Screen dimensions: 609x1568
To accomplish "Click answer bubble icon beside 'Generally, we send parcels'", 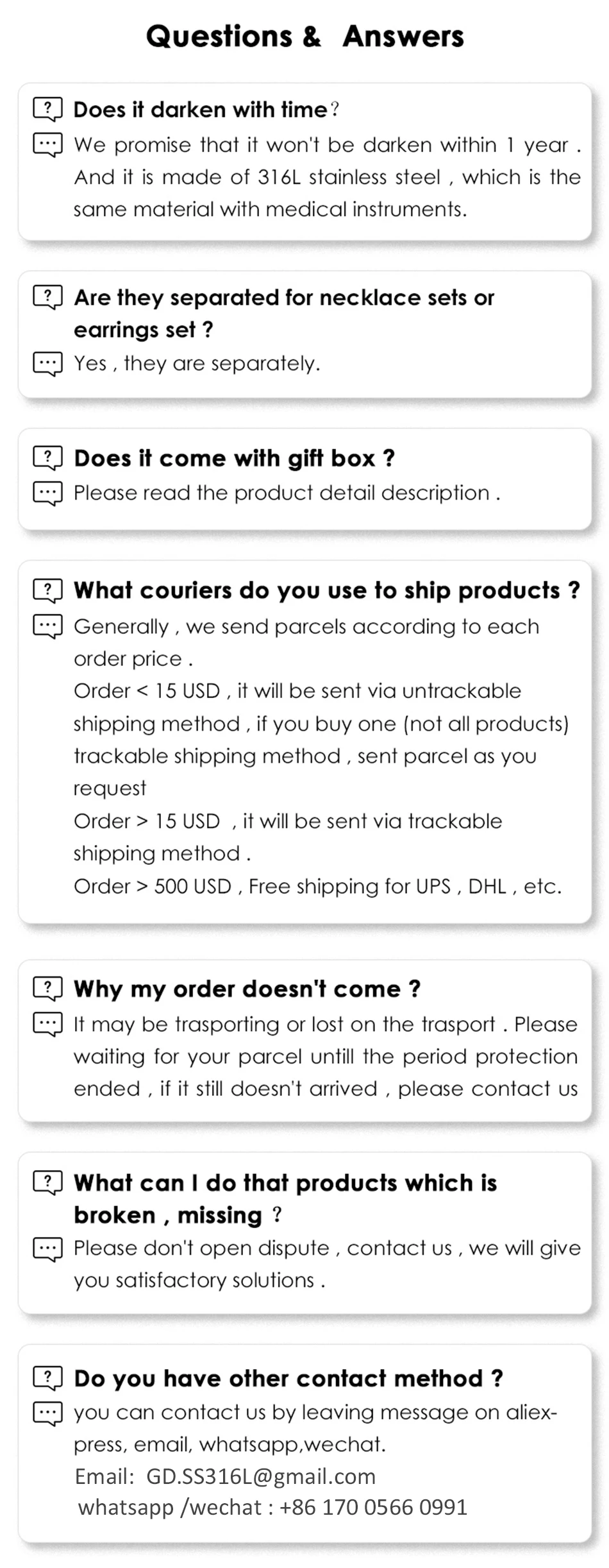I will coord(47,626).
